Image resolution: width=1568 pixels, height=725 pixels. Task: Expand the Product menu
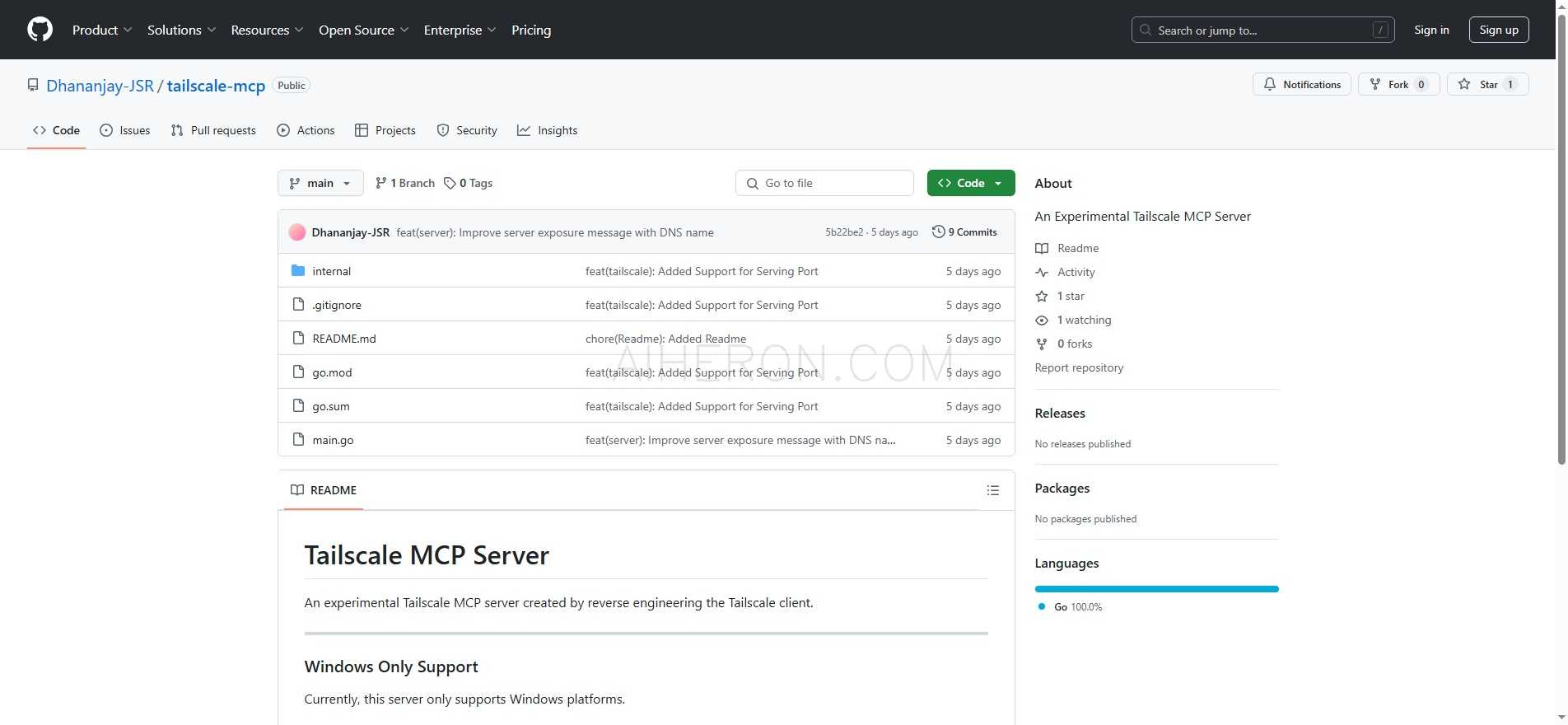[102, 30]
